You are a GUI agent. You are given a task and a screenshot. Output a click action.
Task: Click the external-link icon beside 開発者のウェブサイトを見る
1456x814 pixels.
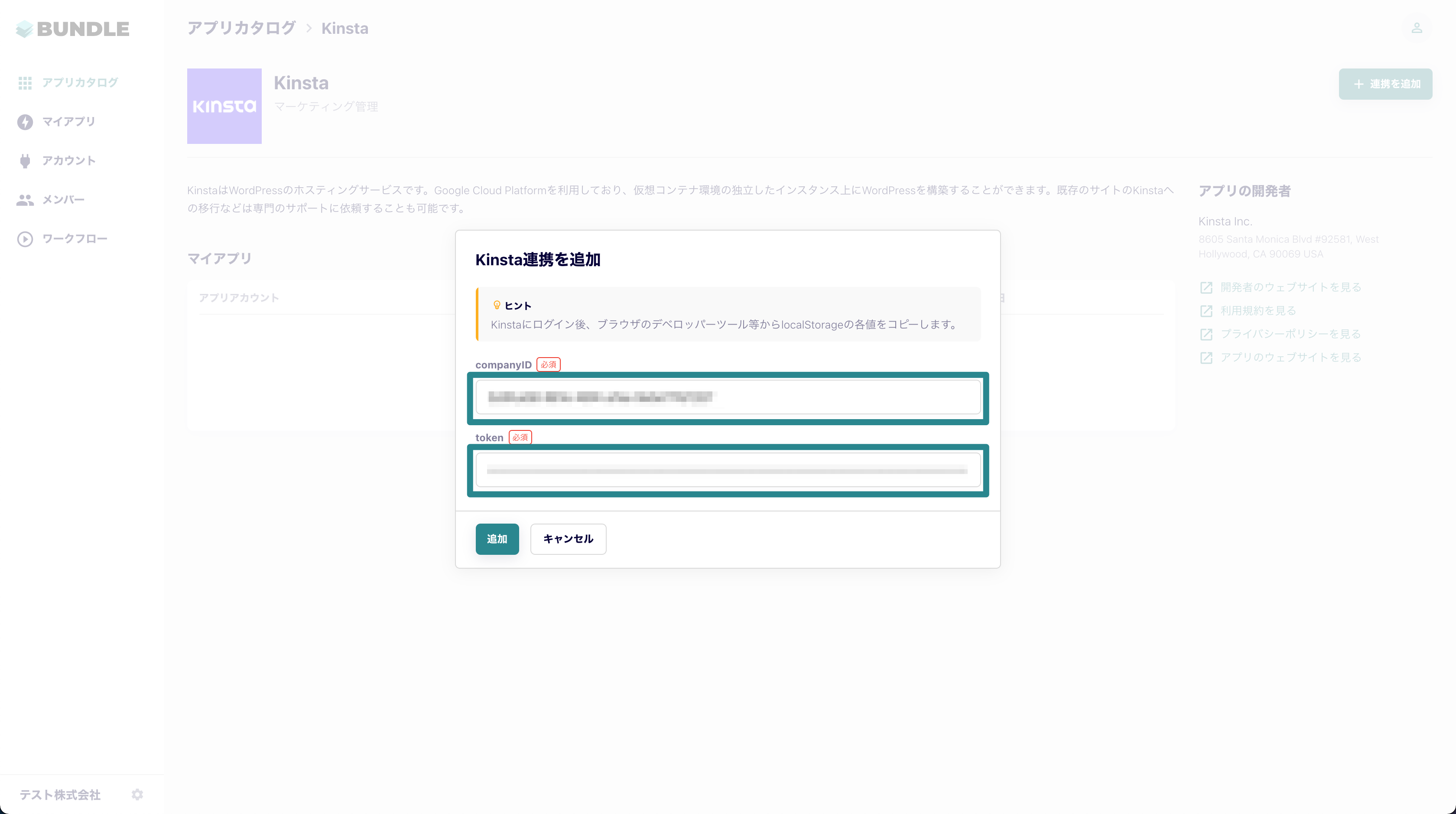pos(1207,287)
